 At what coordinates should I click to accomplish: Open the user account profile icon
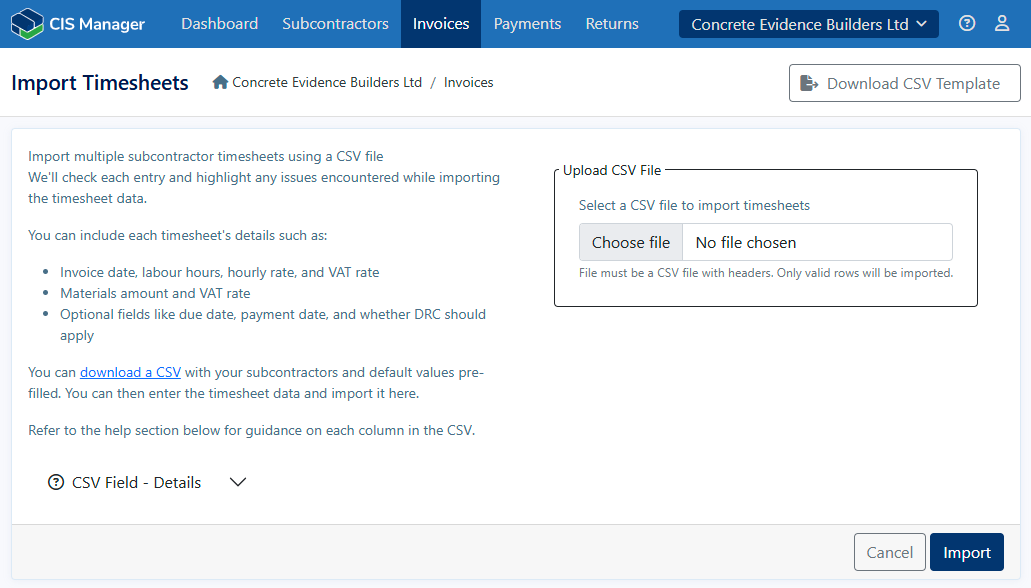click(1002, 24)
